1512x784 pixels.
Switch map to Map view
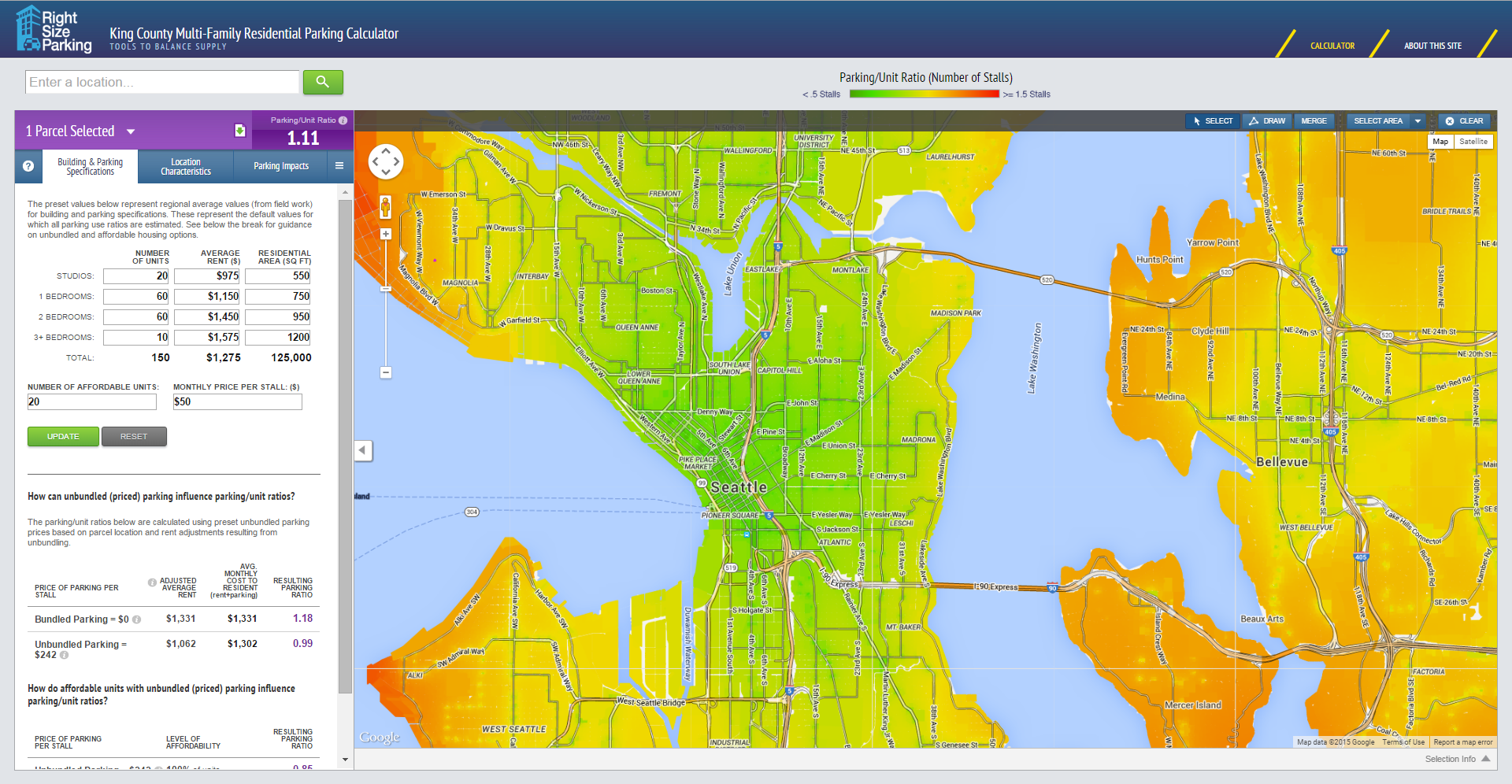pos(1440,142)
